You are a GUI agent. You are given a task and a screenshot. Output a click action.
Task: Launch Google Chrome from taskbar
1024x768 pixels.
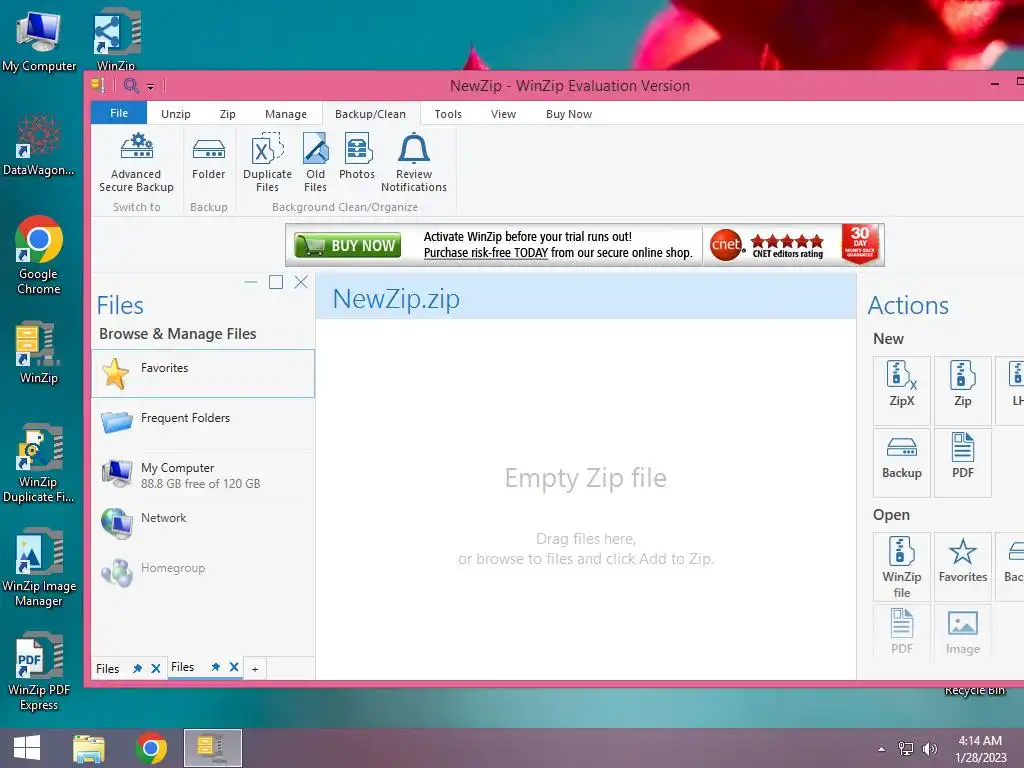click(x=151, y=748)
